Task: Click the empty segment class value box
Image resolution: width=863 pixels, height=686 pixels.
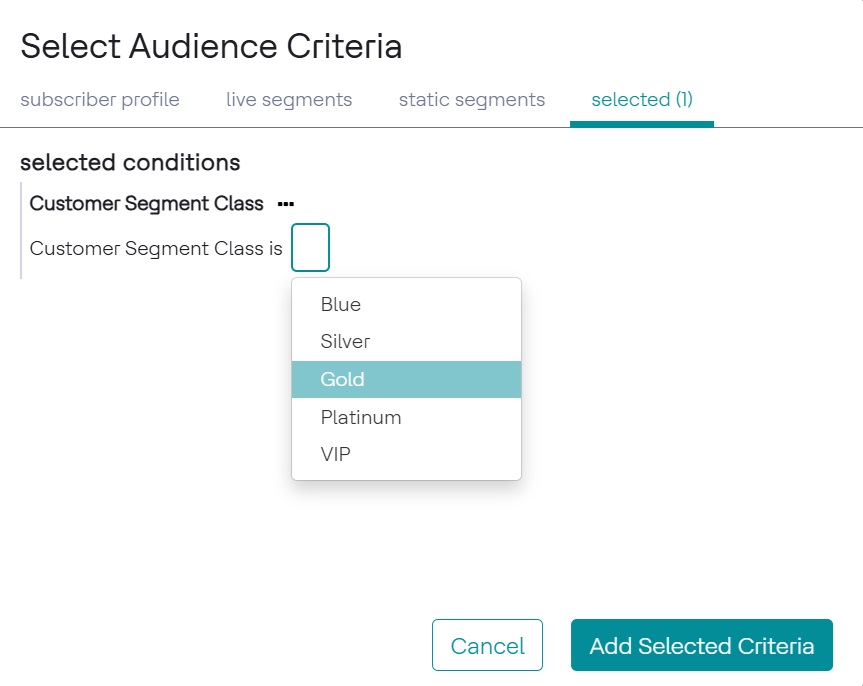Action: tap(310, 248)
